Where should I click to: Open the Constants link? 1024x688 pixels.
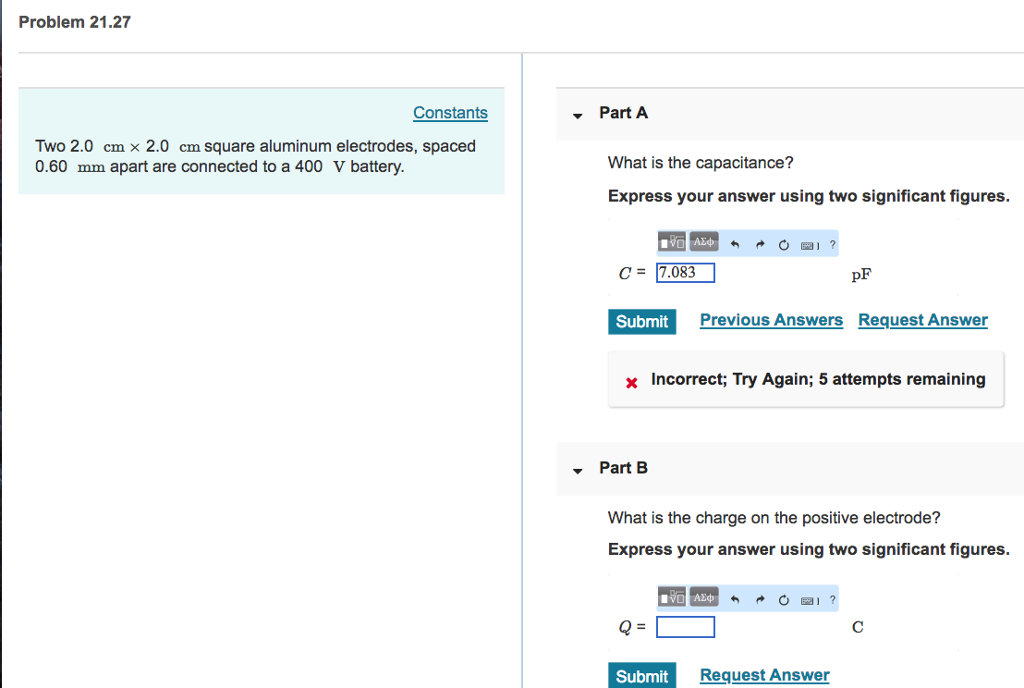coord(450,113)
